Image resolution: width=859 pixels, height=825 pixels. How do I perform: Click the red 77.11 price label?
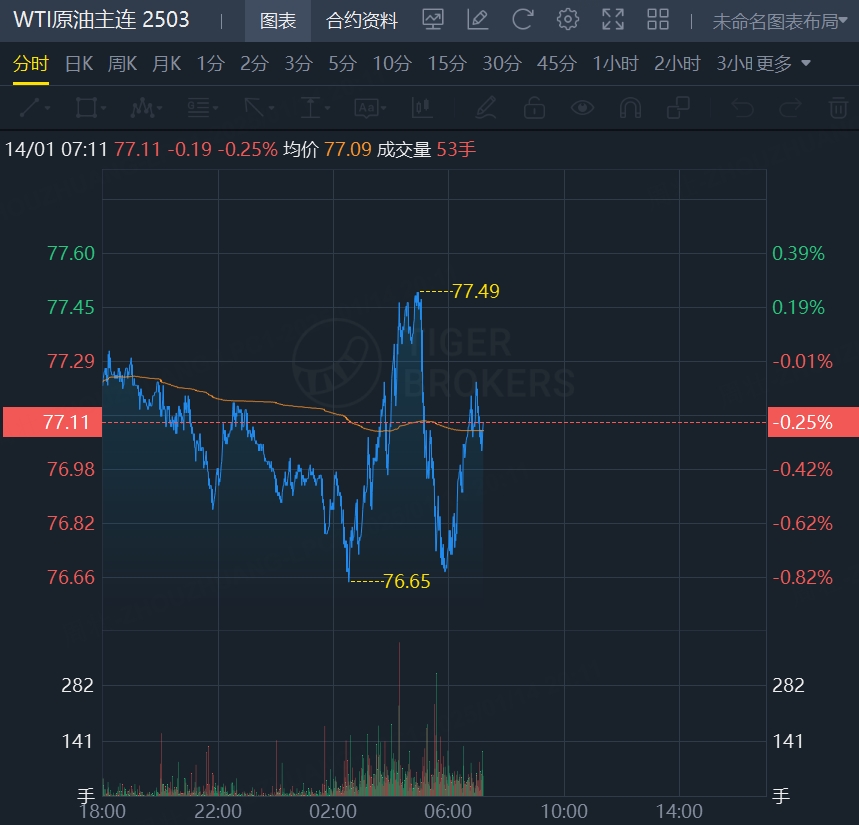coord(51,422)
